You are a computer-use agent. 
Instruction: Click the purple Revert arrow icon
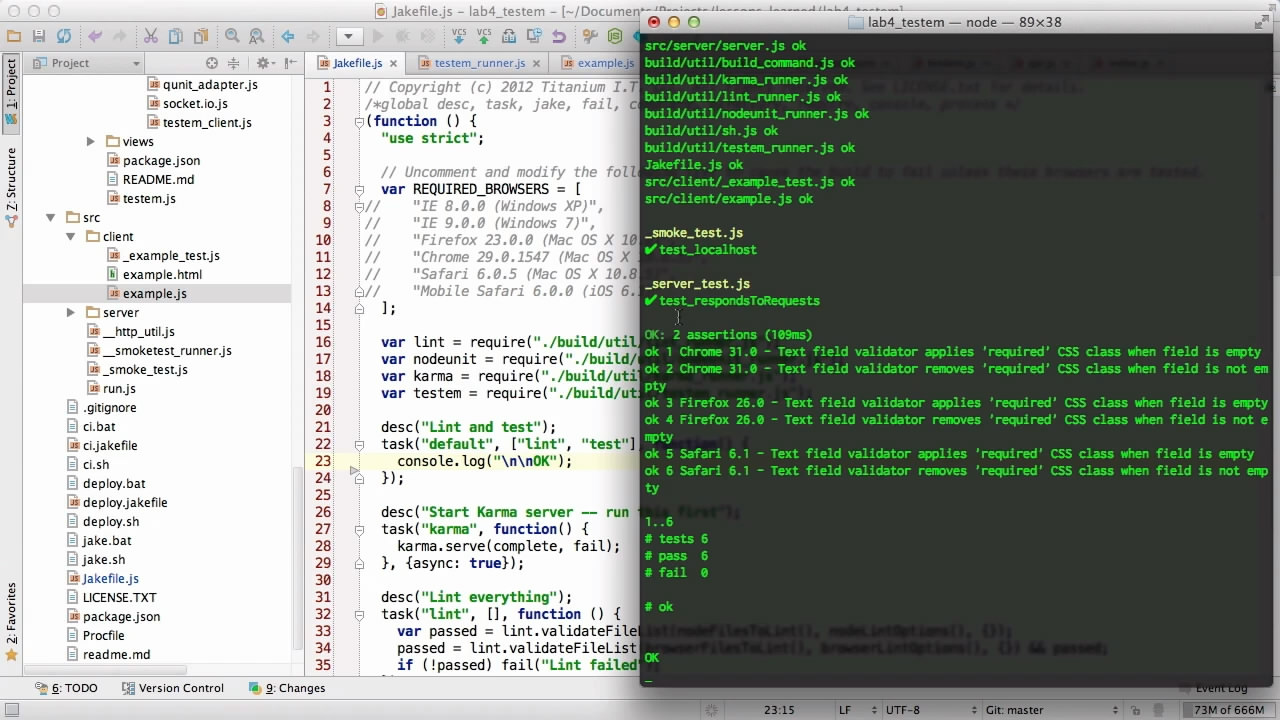[x=558, y=36]
